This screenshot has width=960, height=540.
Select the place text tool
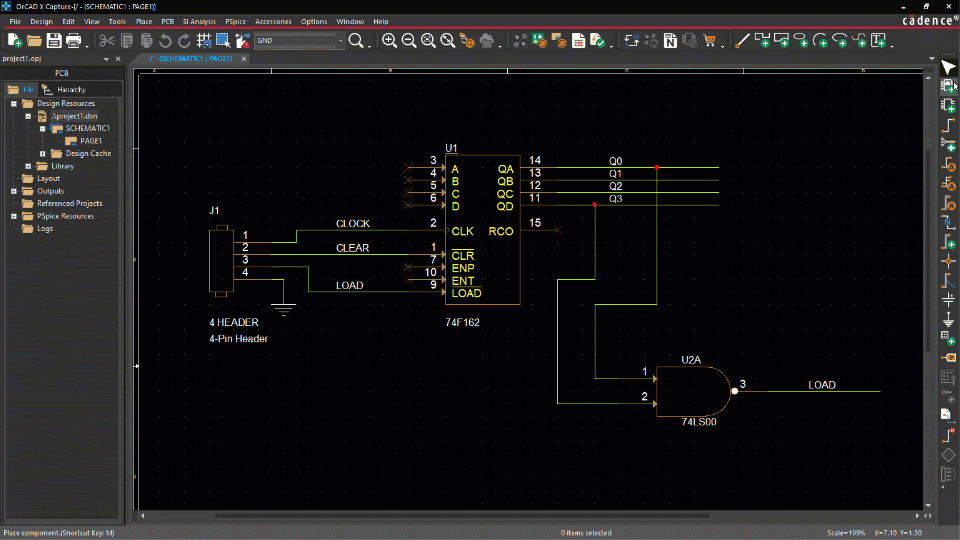[879, 41]
